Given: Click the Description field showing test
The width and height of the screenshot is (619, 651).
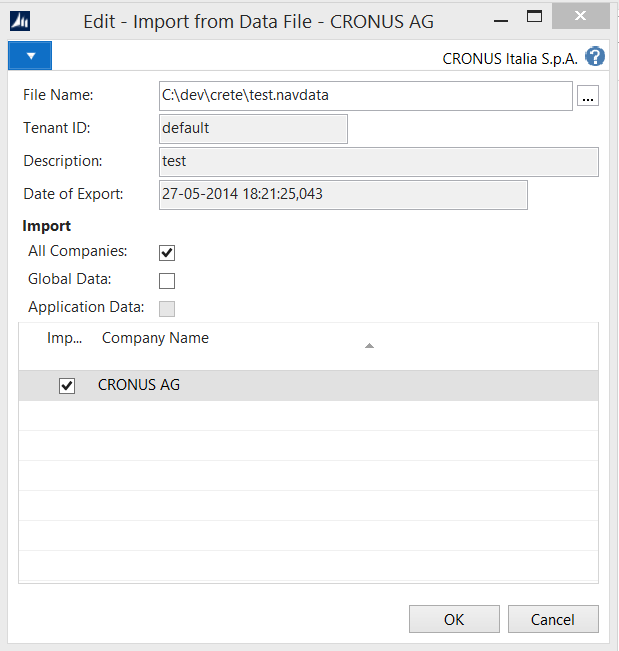Looking at the screenshot, I should click(378, 162).
